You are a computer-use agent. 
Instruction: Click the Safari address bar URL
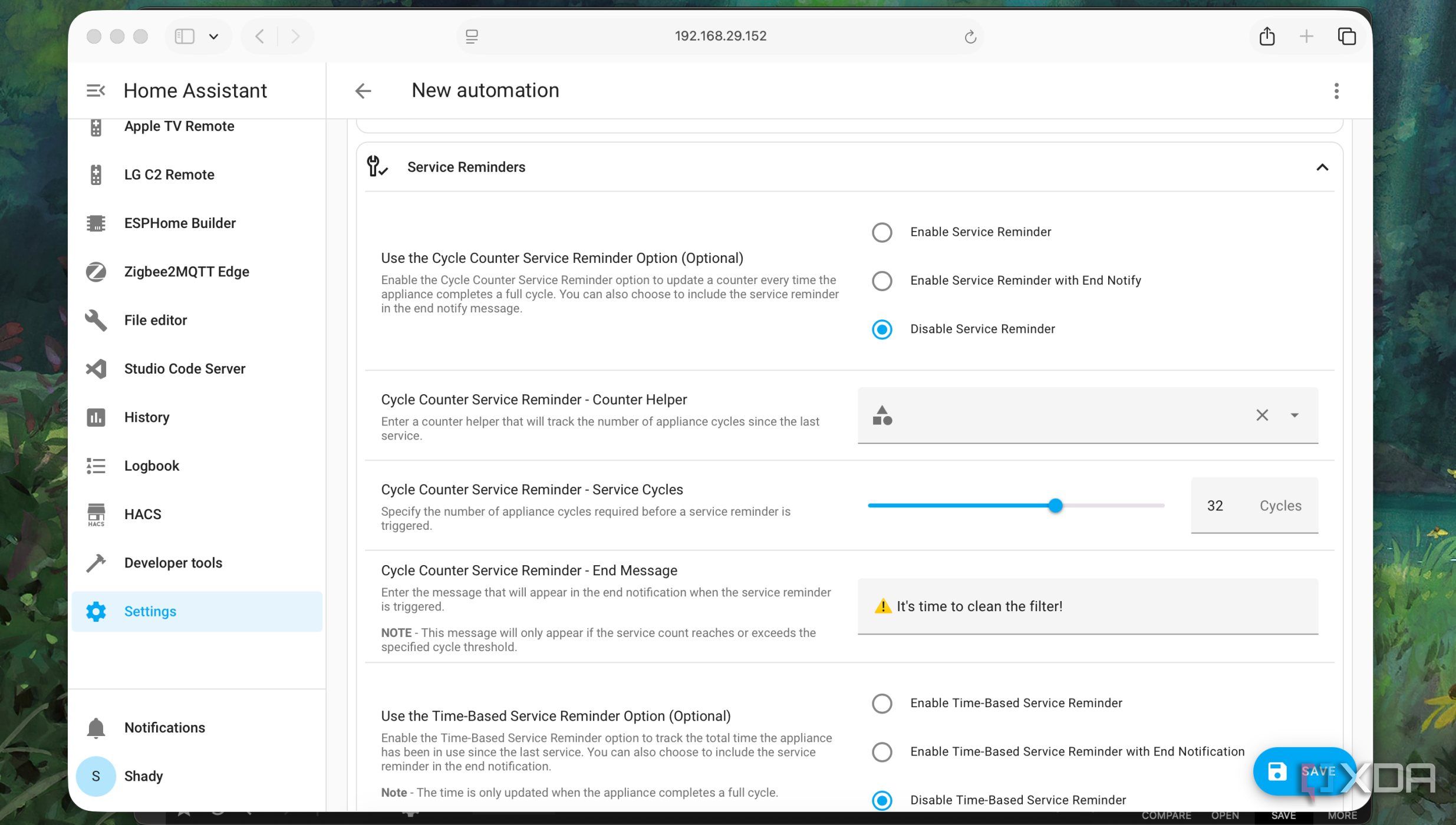720,36
